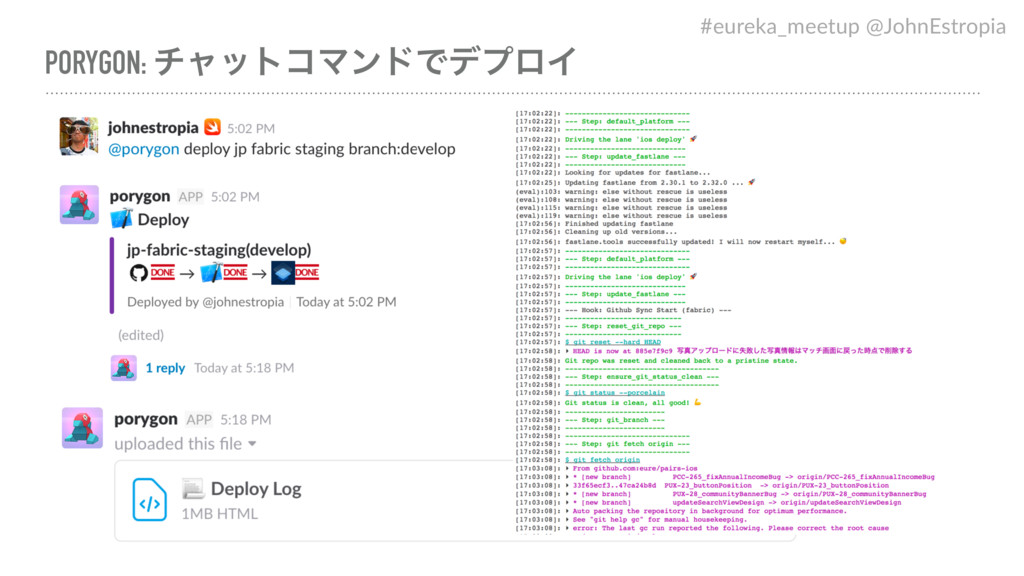Click the DONE badge after Fabric icon
Image resolution: width=1024 pixels, height=576 pixels.
click(306, 272)
